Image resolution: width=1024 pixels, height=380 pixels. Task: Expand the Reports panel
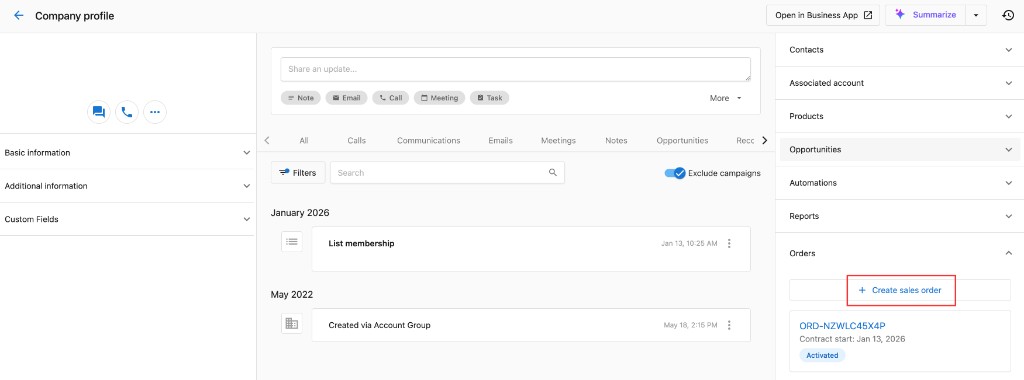tap(899, 216)
